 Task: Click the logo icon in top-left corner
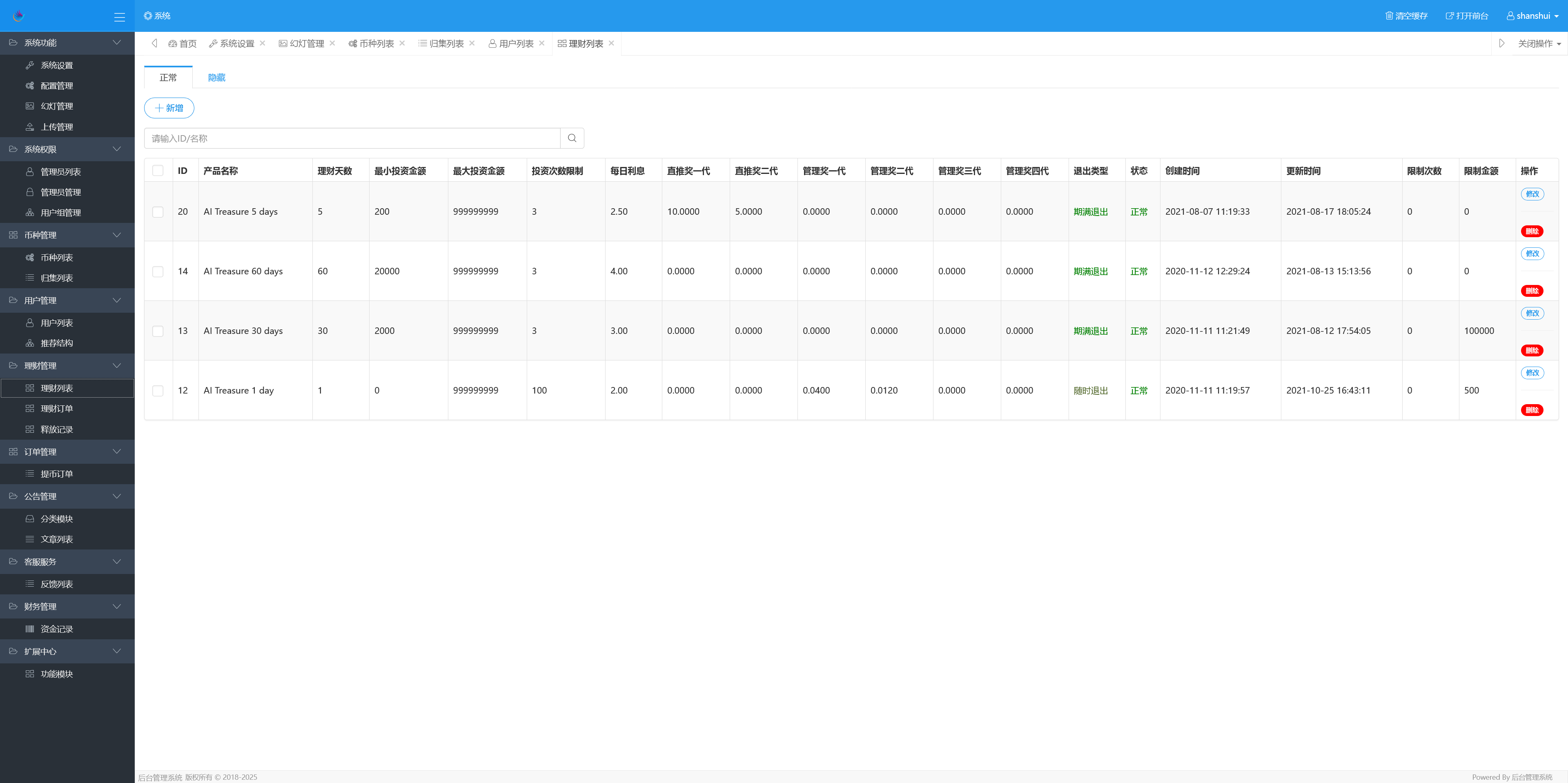(18, 16)
